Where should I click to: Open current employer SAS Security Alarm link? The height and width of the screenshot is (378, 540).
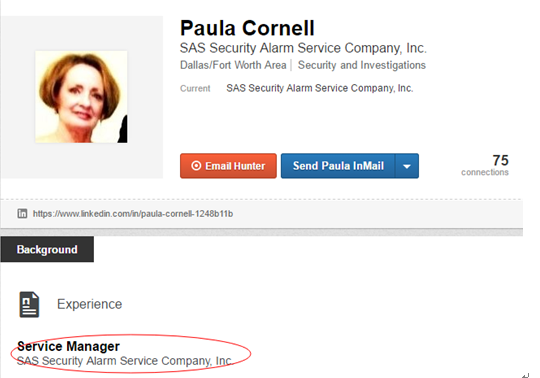click(x=320, y=88)
